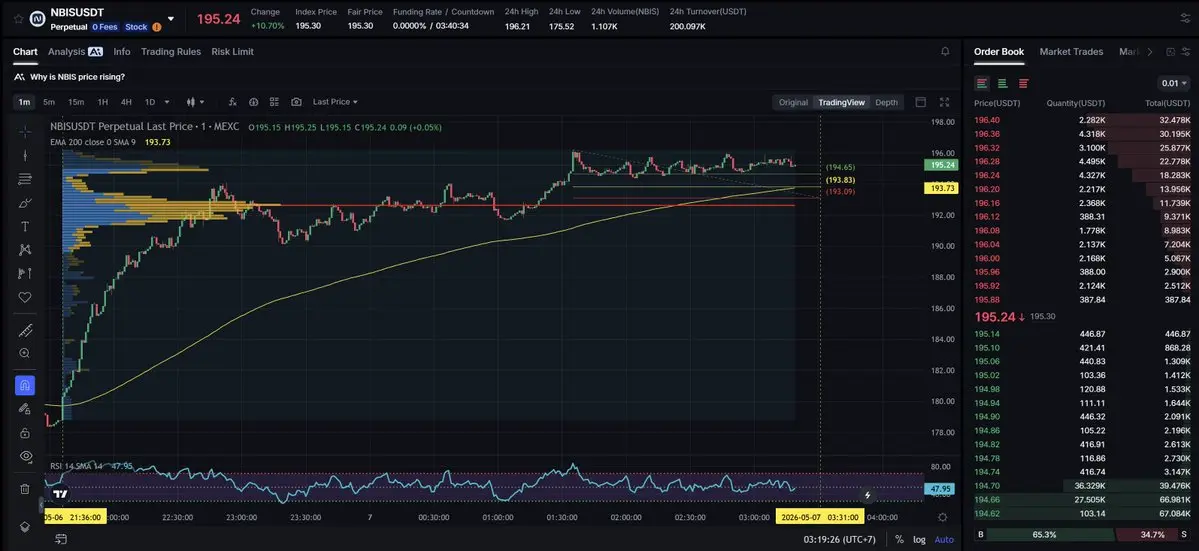Switch chart to TradingView mode

pos(841,102)
